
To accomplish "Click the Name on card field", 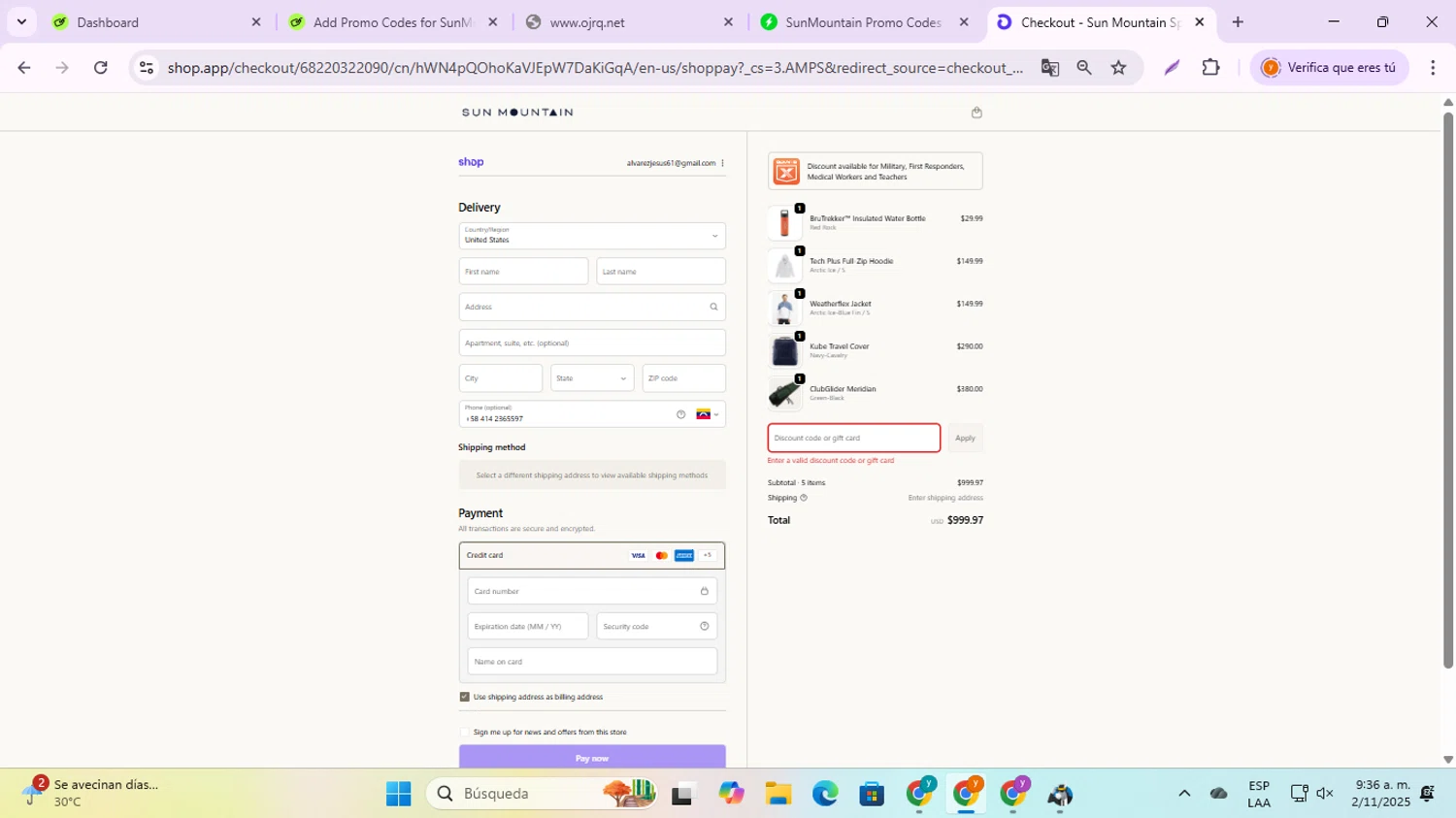I will tap(592, 662).
